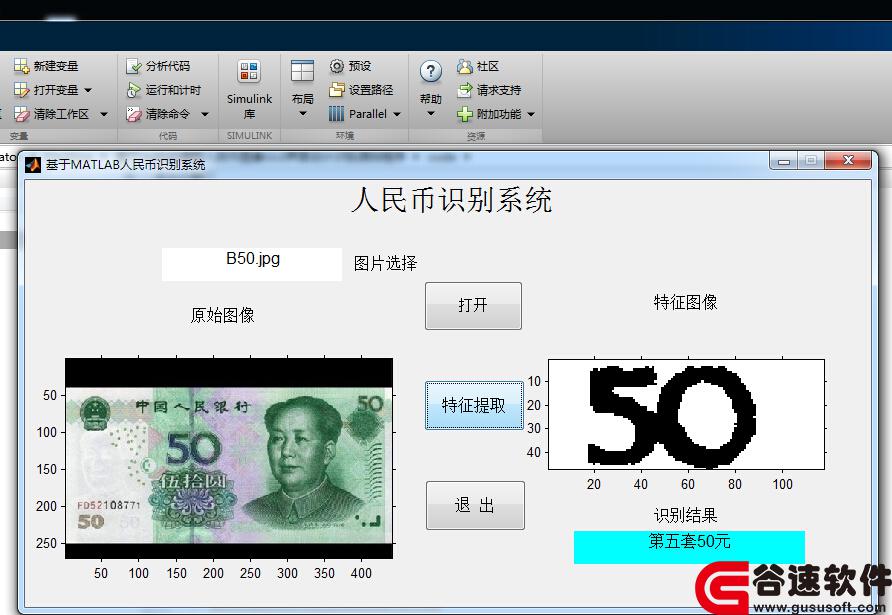Image resolution: width=892 pixels, height=615 pixels.
Task: Click the 社区 (Community) icon
Action: pyautogui.click(x=465, y=66)
